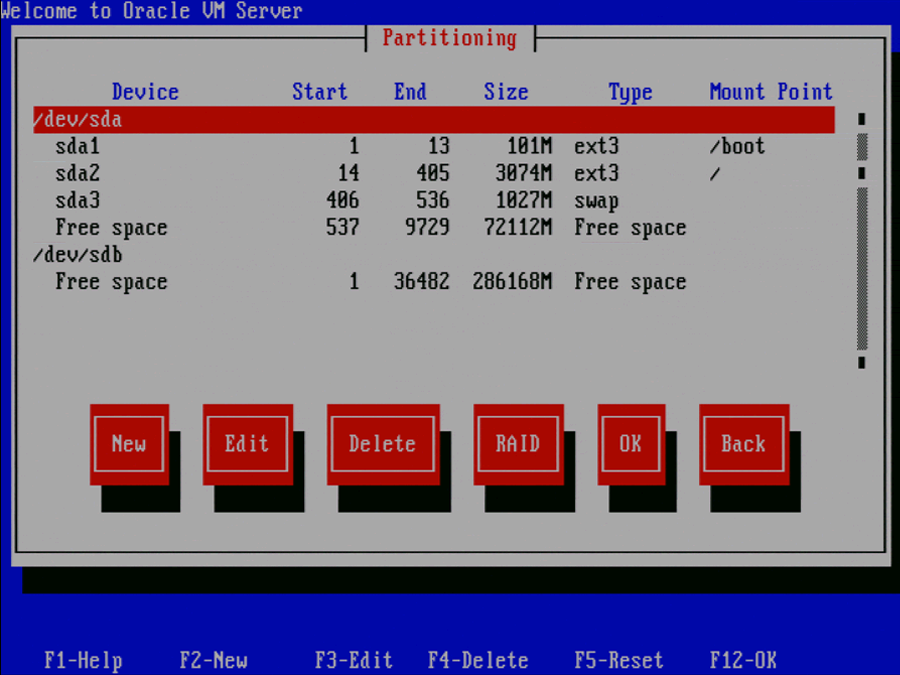Click the New partition button

[x=129, y=444]
